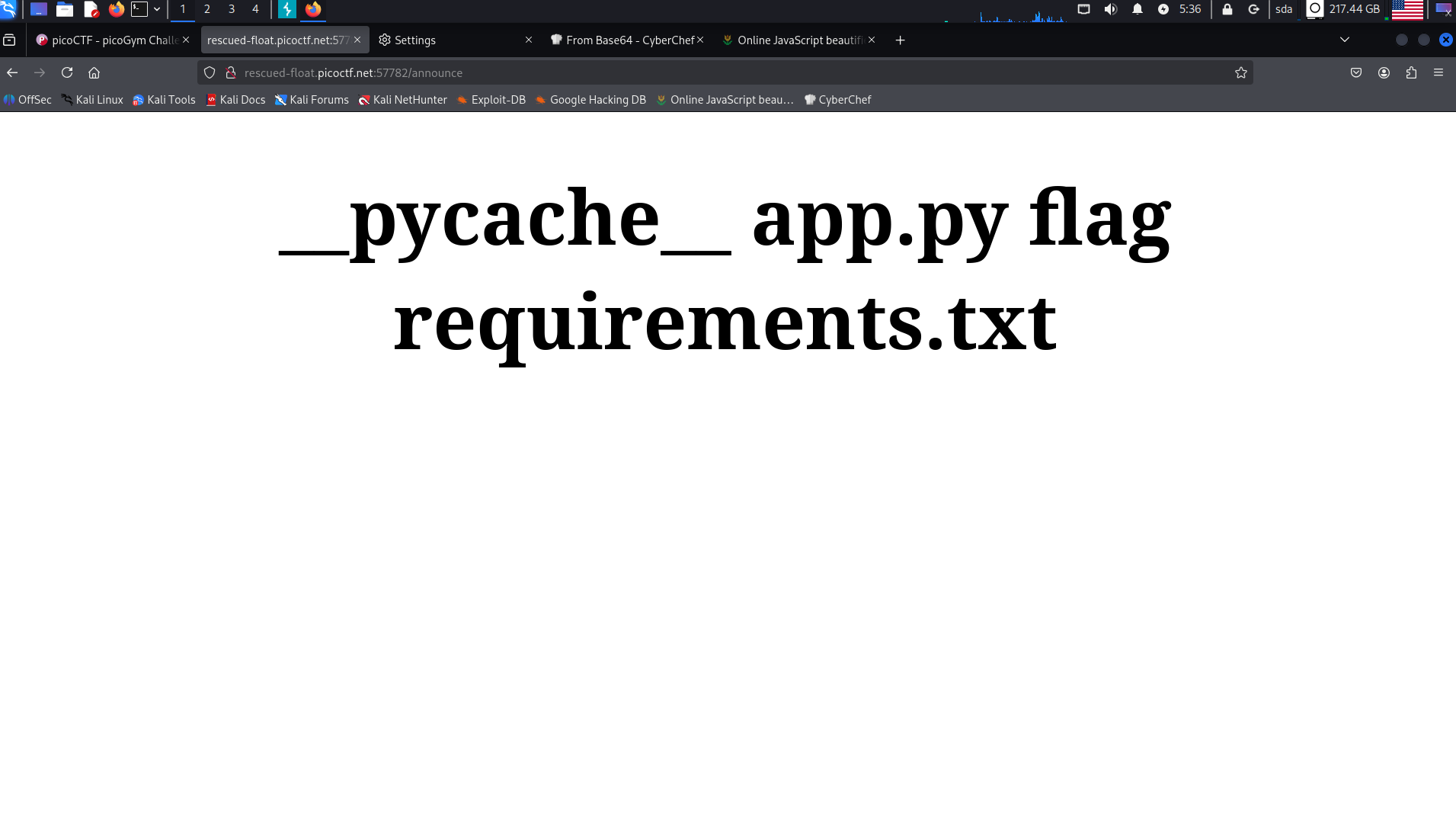This screenshot has width=1456, height=818.
Task: Open Firefox View in tab bar
Action: coord(9,40)
